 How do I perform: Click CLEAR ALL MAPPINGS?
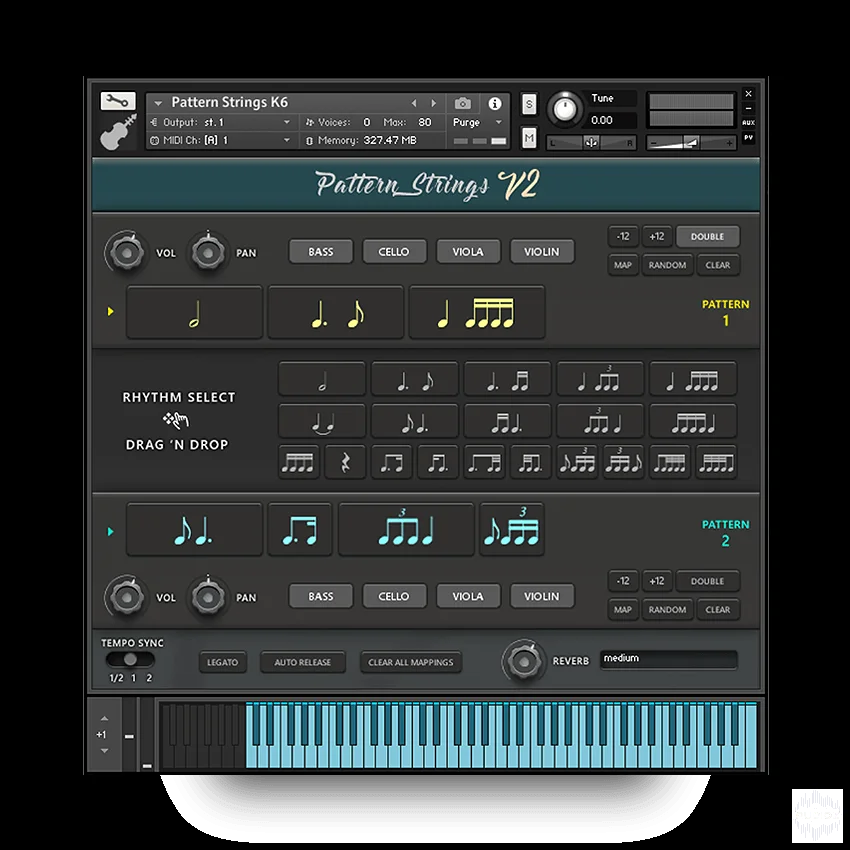tap(411, 662)
